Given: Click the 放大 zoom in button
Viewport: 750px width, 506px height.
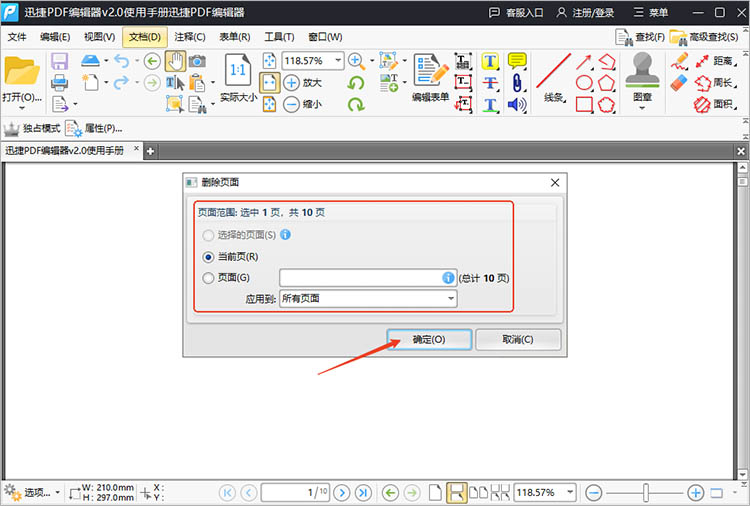Looking at the screenshot, I should (x=303, y=83).
